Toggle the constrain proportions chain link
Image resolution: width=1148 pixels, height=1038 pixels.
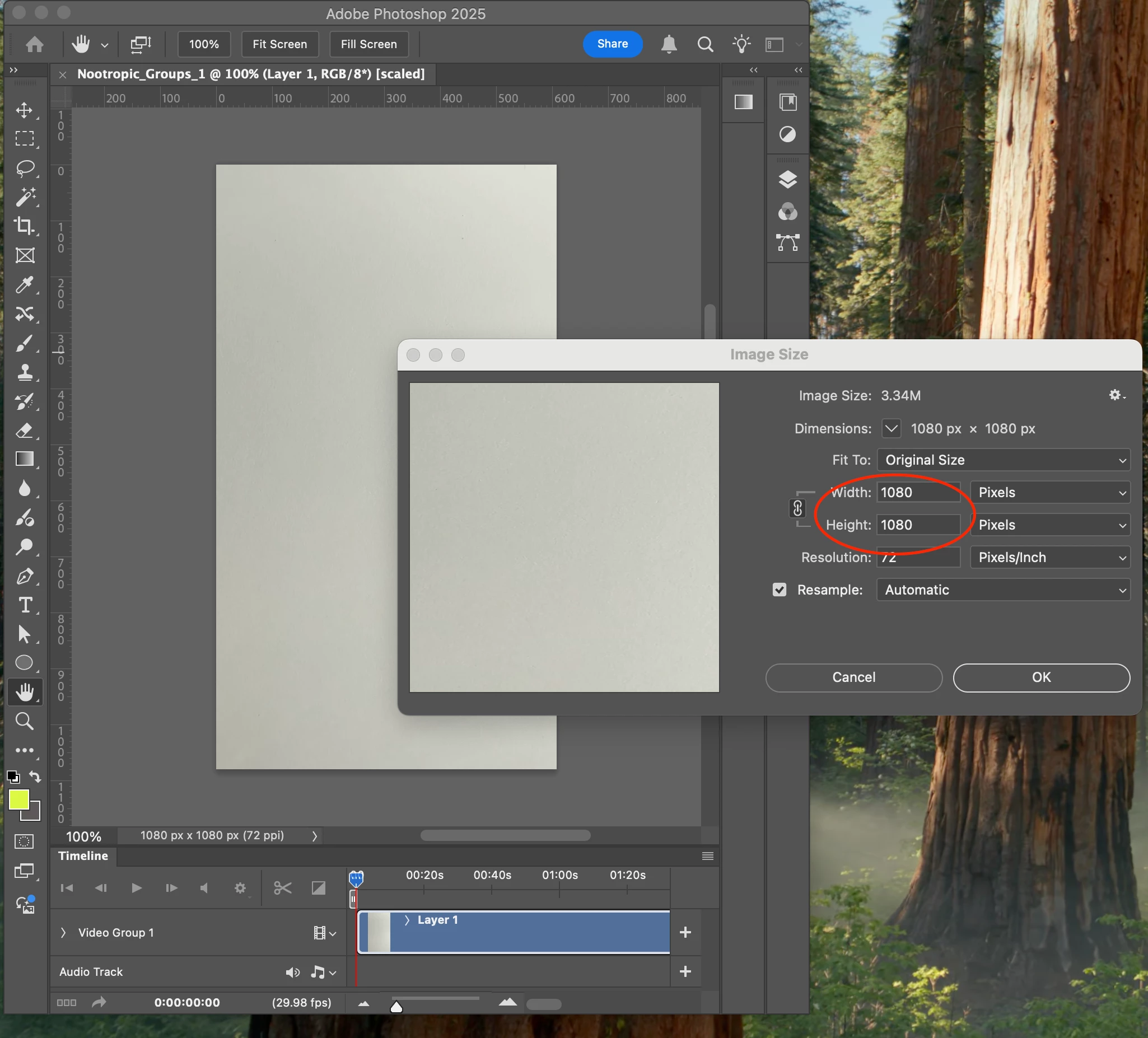(797, 508)
